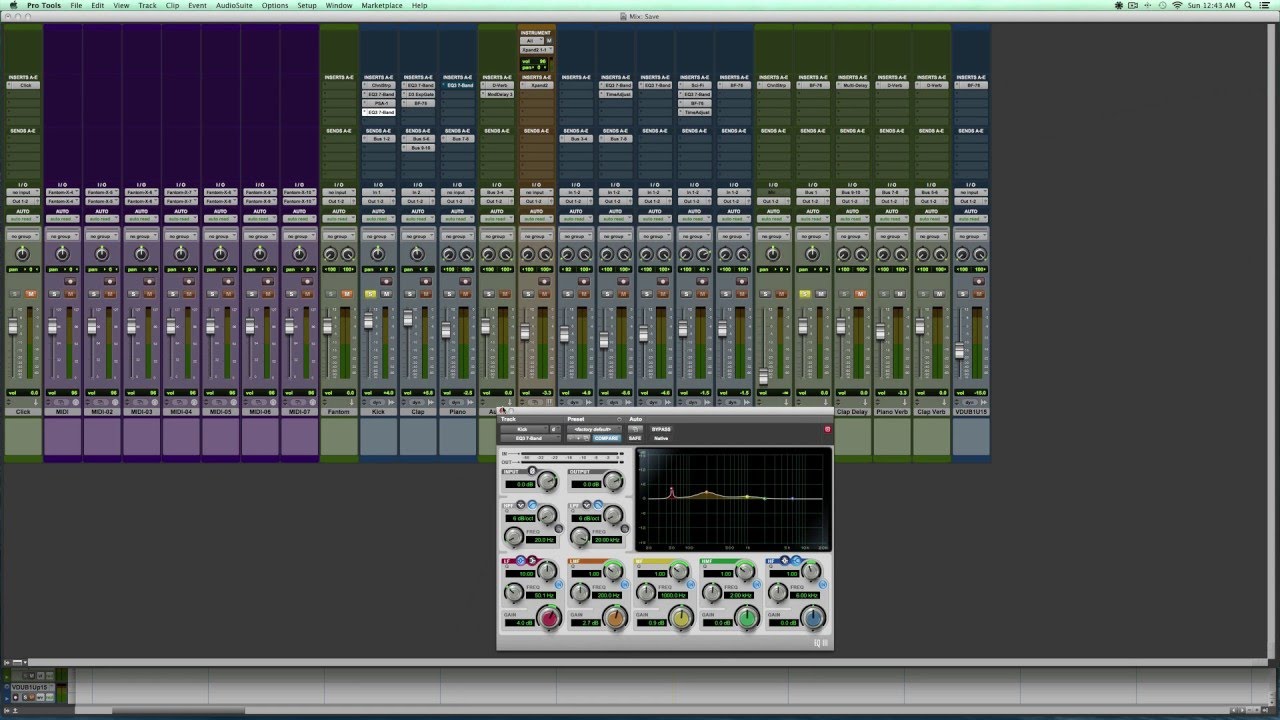Toggle the LMF band IN button
This screenshot has width=1280, height=720.
625,584
